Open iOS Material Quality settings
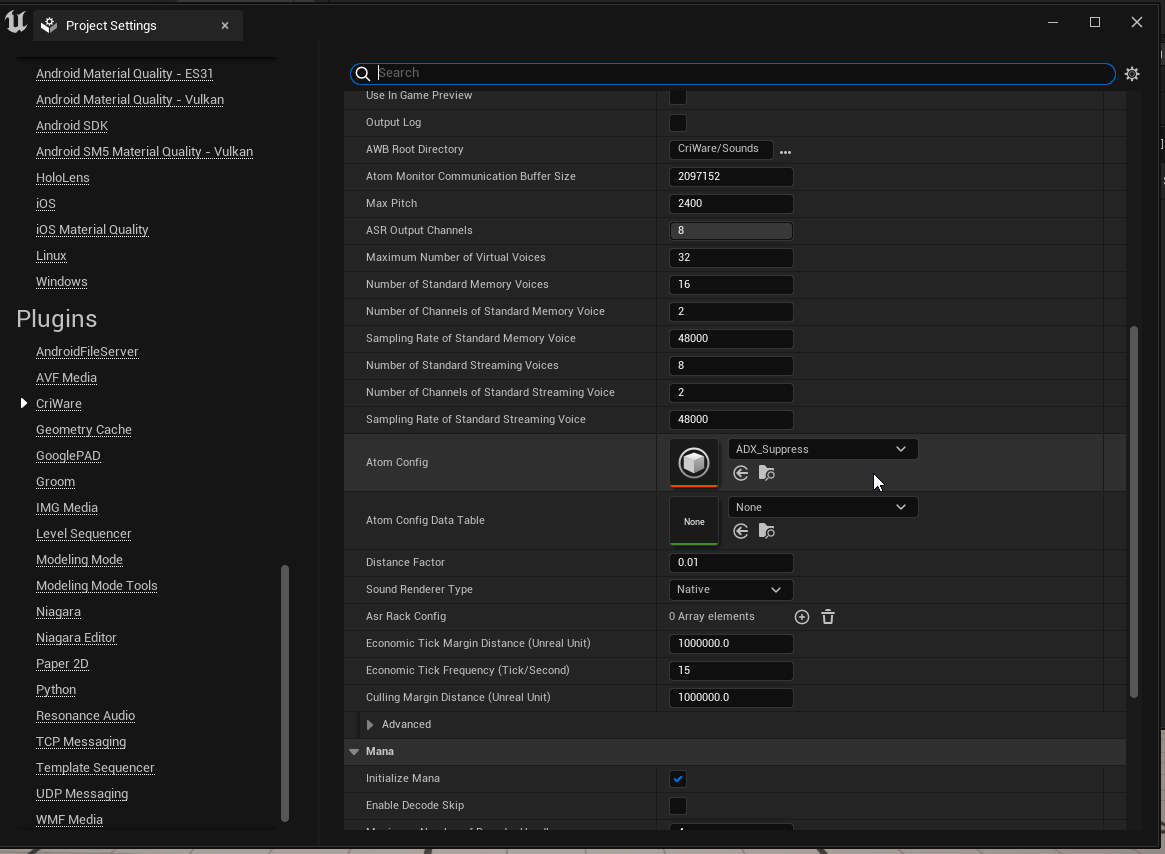Image resolution: width=1165 pixels, height=854 pixels. click(92, 230)
